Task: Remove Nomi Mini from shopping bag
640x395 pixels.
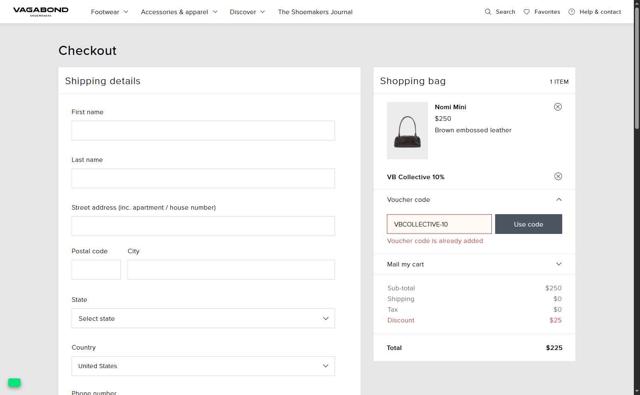Action: (558, 107)
